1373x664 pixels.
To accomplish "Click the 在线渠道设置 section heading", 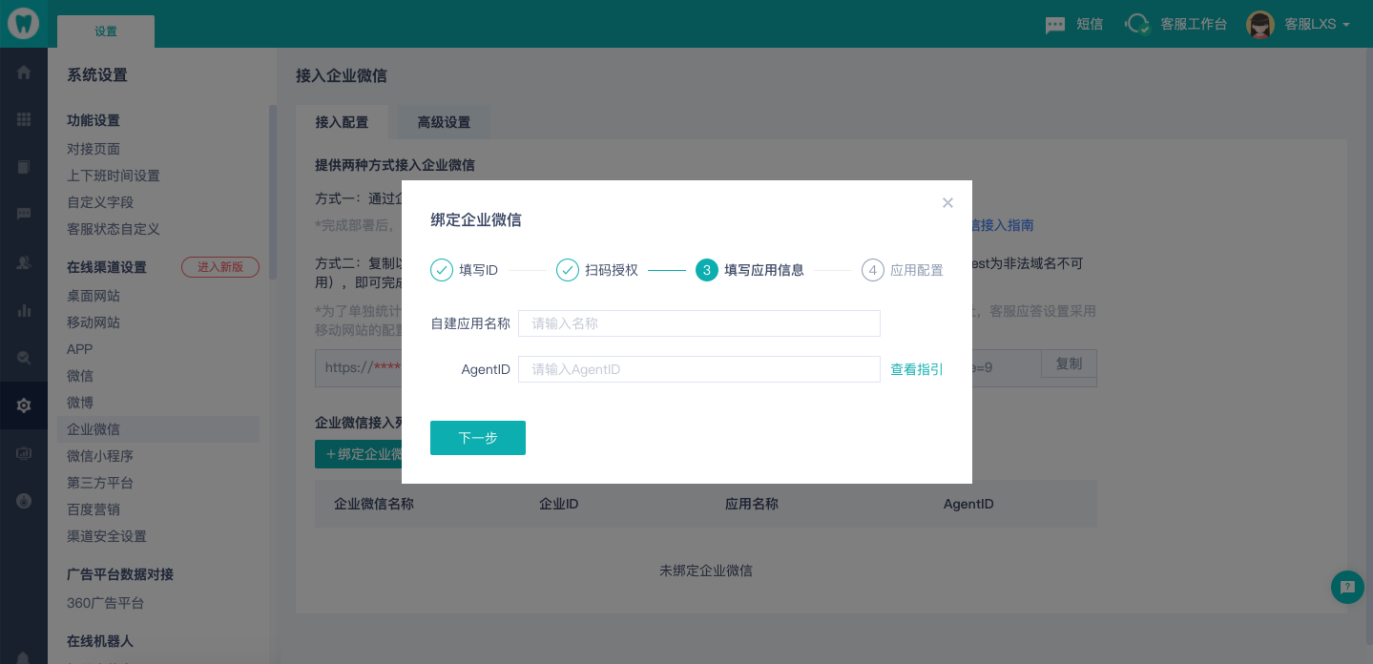I will [107, 267].
